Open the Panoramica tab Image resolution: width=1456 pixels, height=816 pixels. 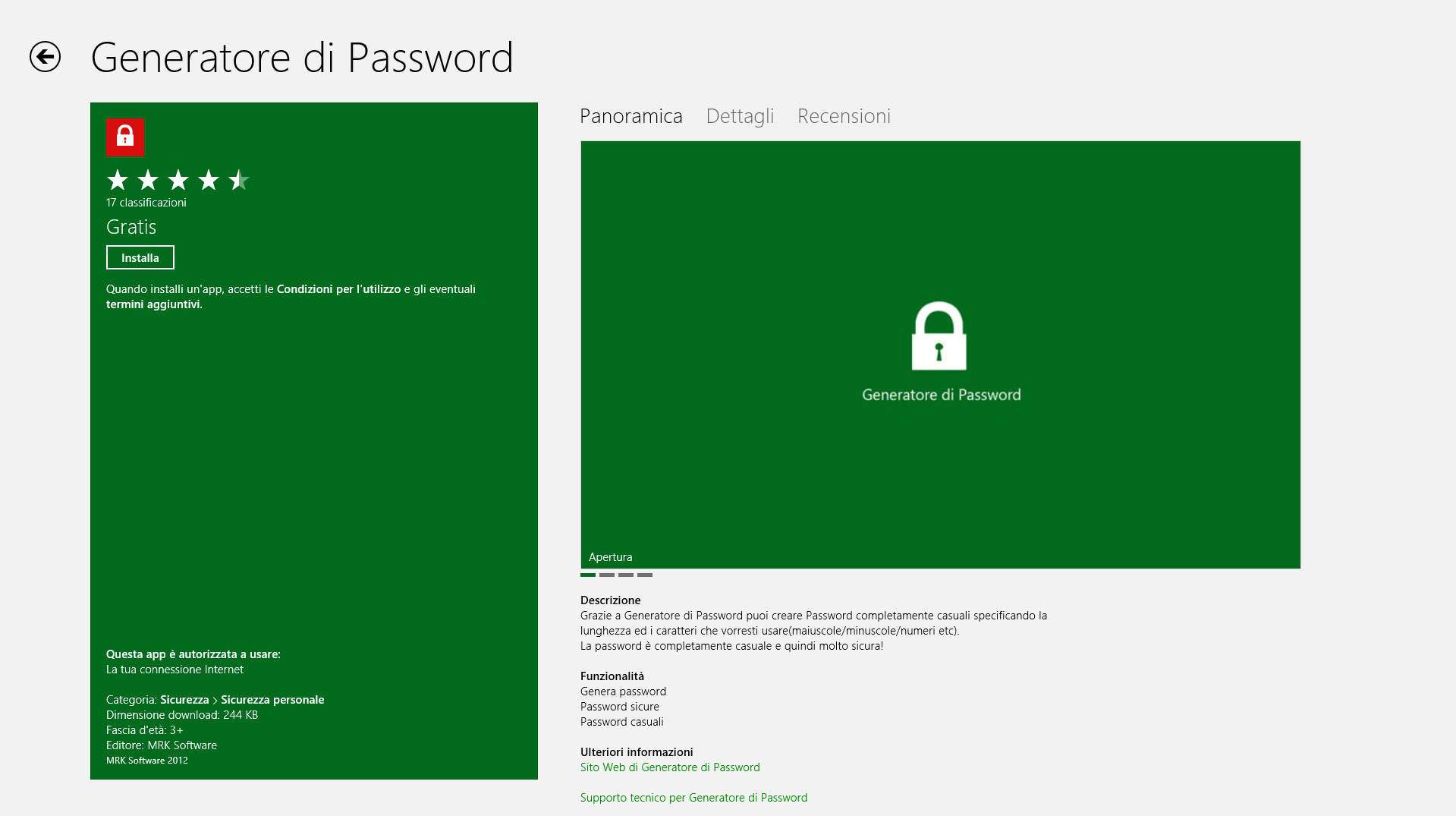631,116
